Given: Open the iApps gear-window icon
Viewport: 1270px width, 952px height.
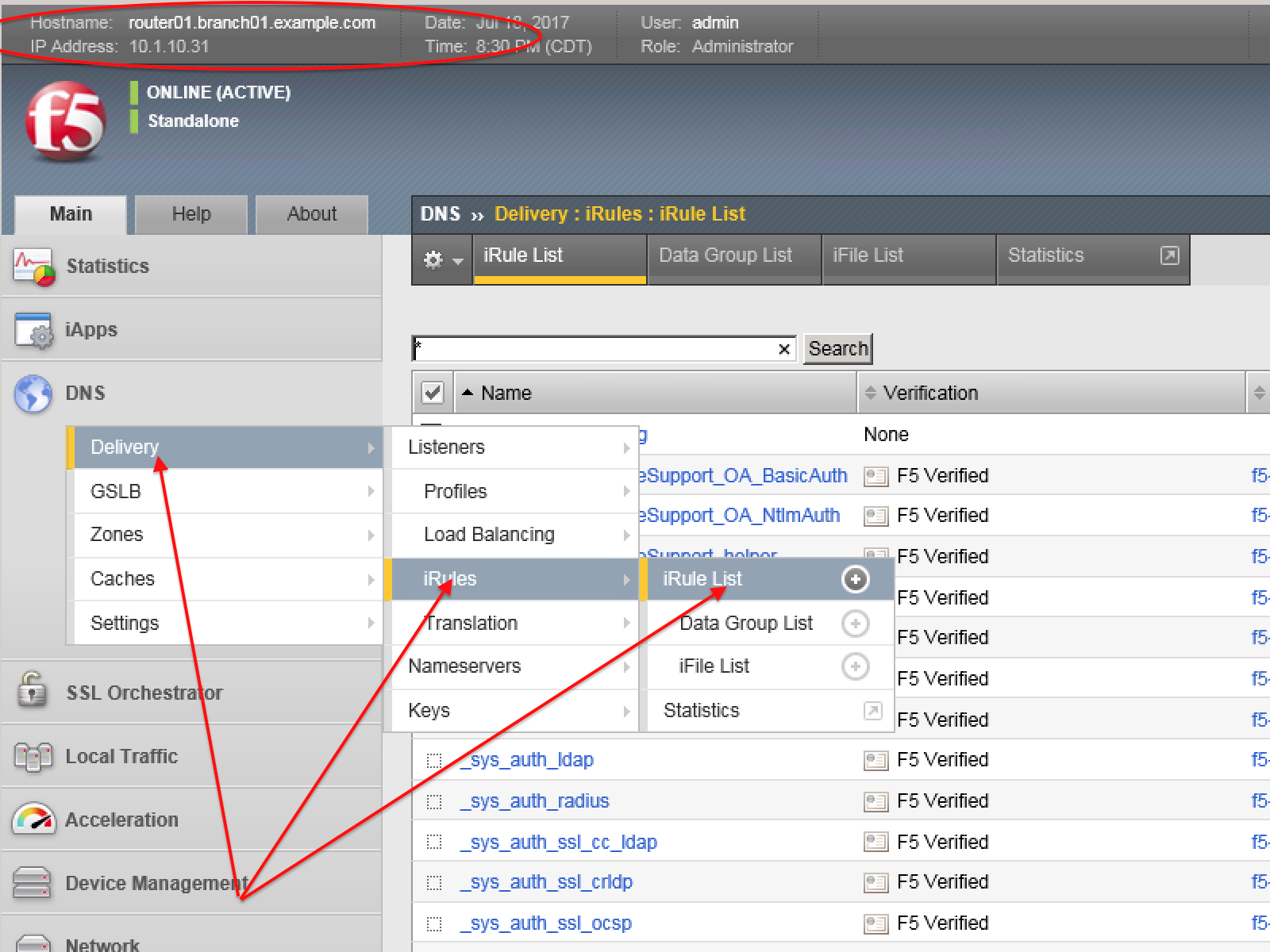Looking at the screenshot, I should click(x=33, y=330).
